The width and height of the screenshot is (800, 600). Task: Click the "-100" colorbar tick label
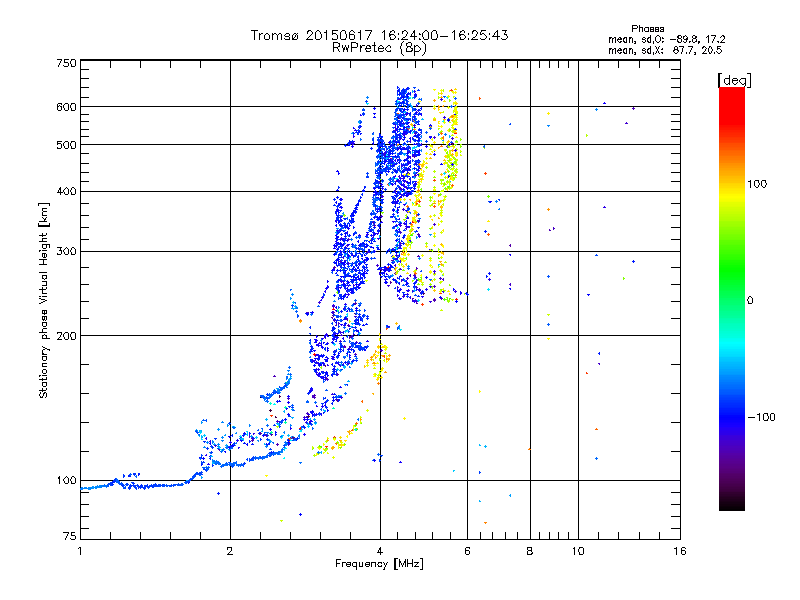[761, 417]
